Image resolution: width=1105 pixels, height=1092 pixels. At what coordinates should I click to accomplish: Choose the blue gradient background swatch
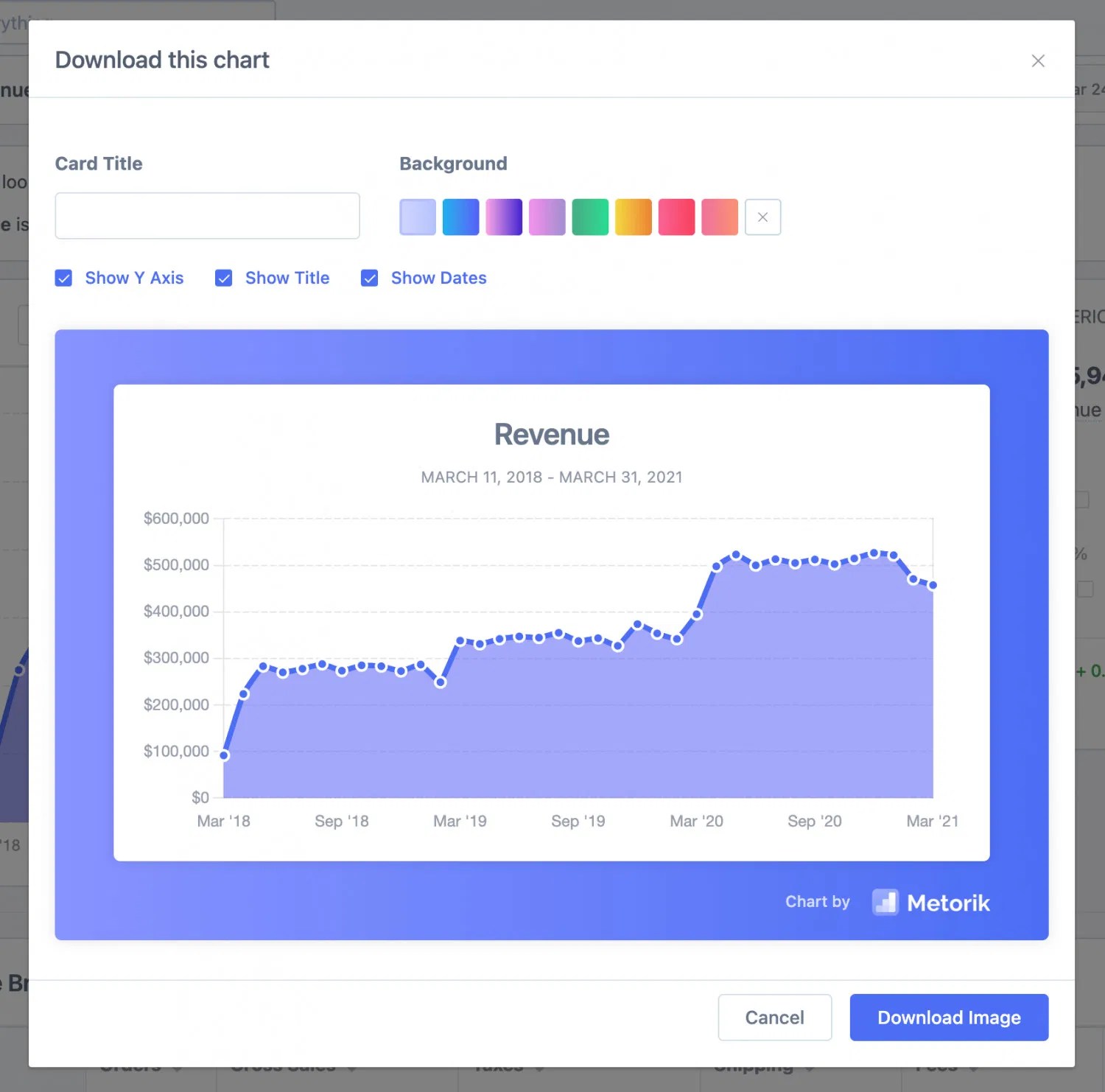(460, 217)
